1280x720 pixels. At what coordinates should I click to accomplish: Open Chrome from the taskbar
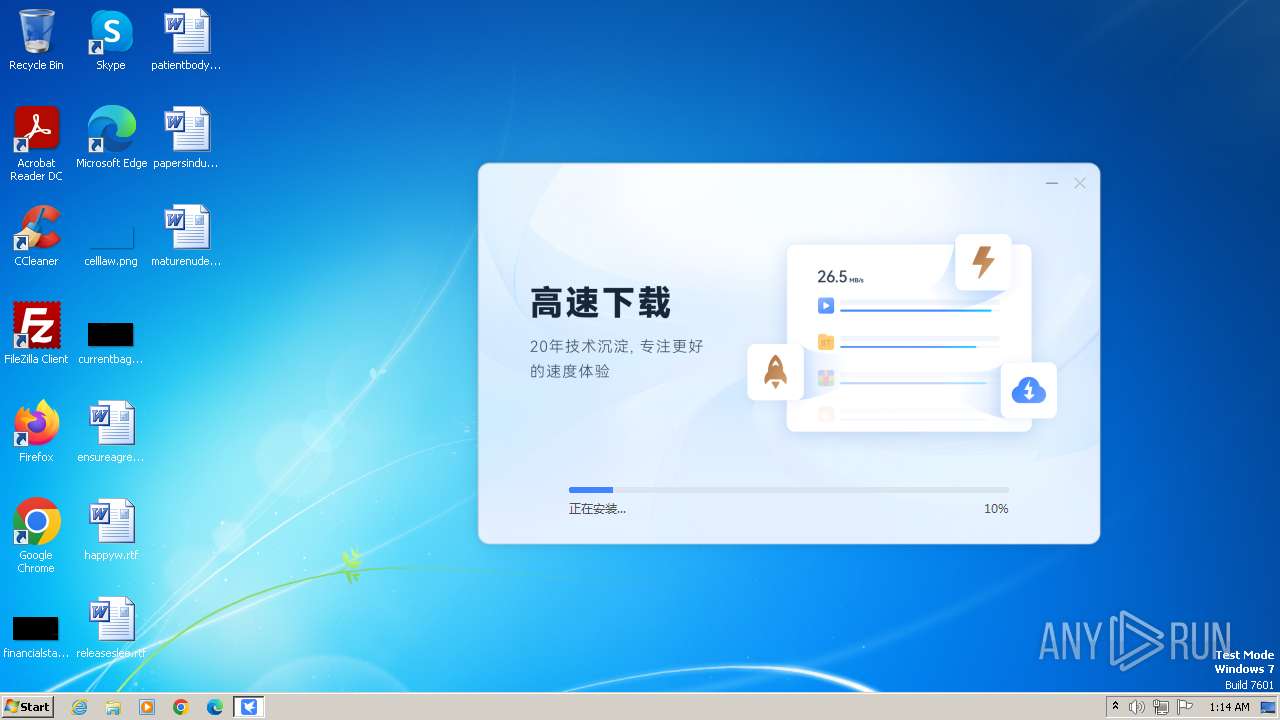click(x=181, y=707)
